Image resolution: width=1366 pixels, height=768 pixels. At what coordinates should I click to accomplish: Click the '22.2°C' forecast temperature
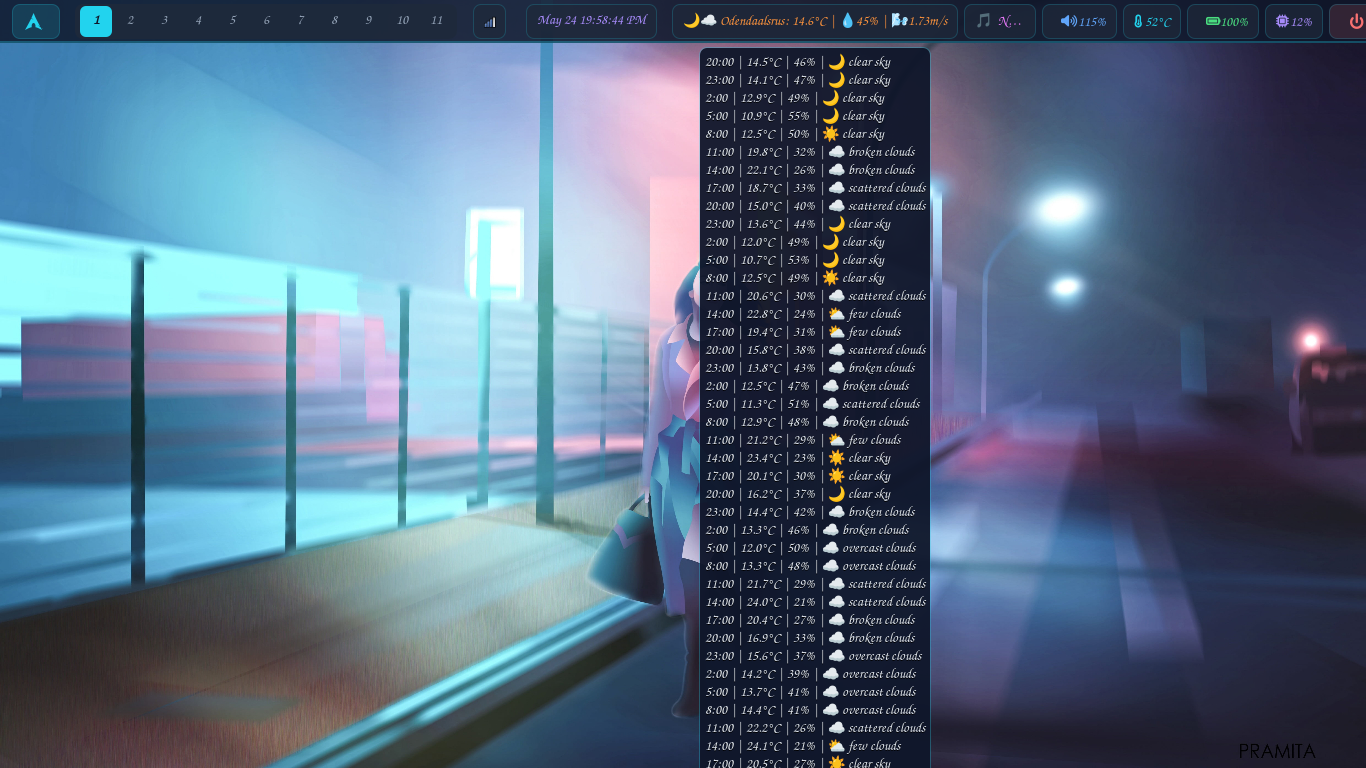(x=764, y=728)
